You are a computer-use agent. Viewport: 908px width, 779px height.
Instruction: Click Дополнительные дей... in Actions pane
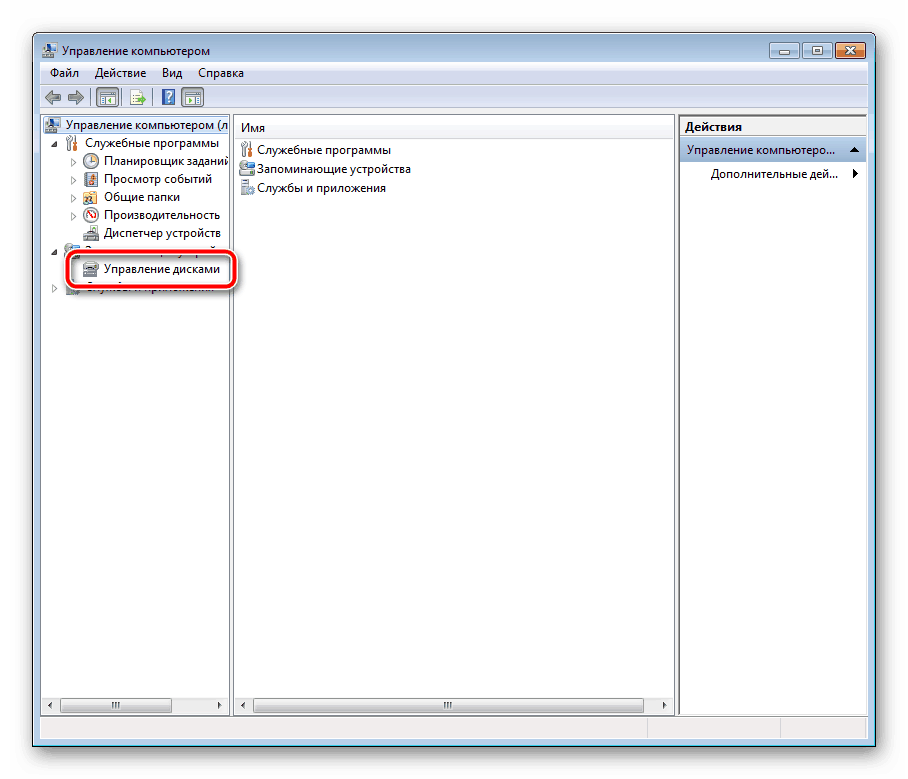[774, 174]
